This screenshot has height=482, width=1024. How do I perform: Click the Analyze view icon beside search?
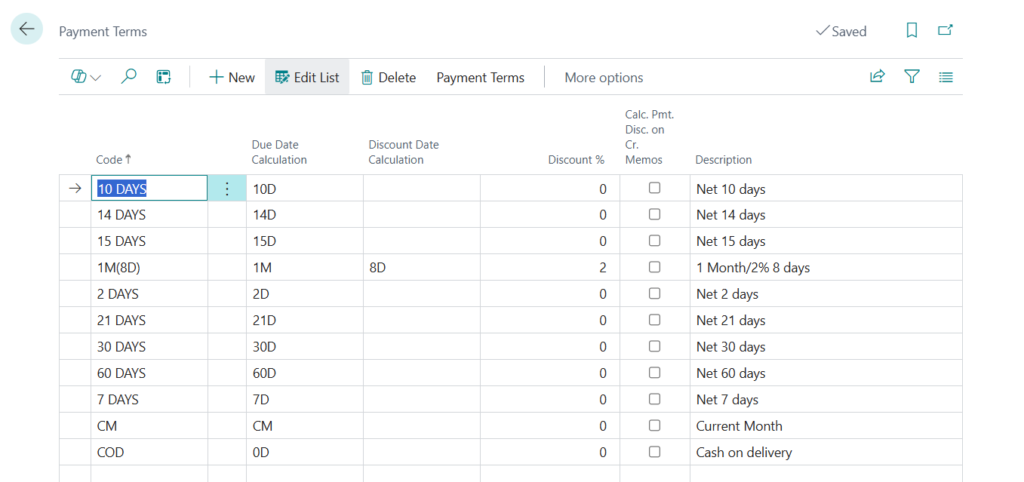[x=164, y=77]
